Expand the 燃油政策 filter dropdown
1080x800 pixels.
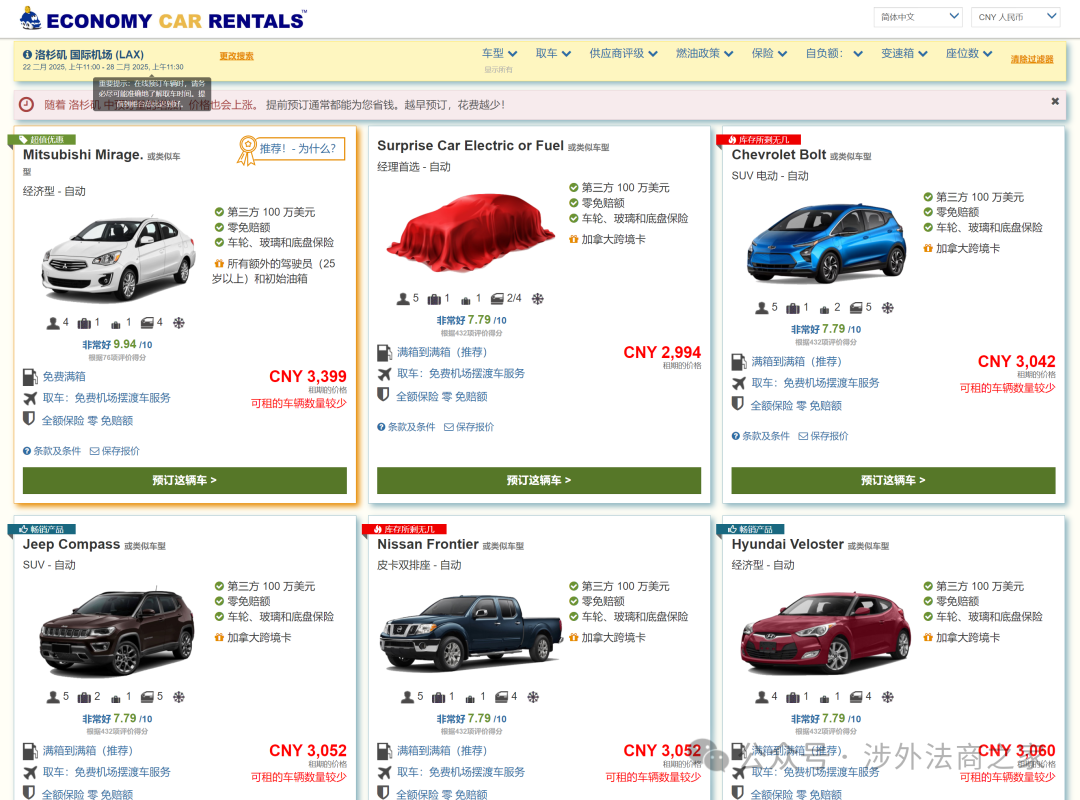coord(705,53)
